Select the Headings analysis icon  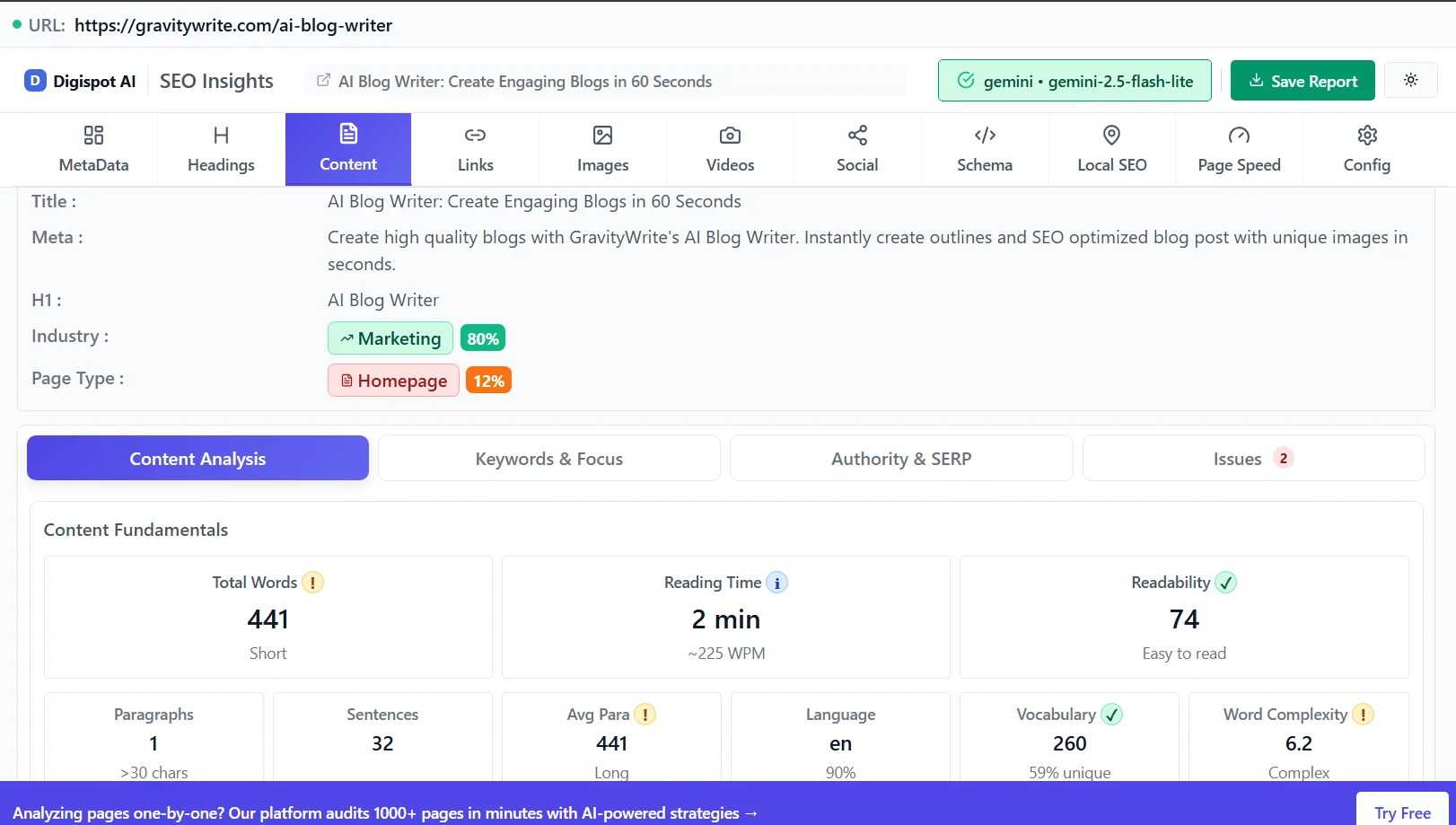click(220, 149)
